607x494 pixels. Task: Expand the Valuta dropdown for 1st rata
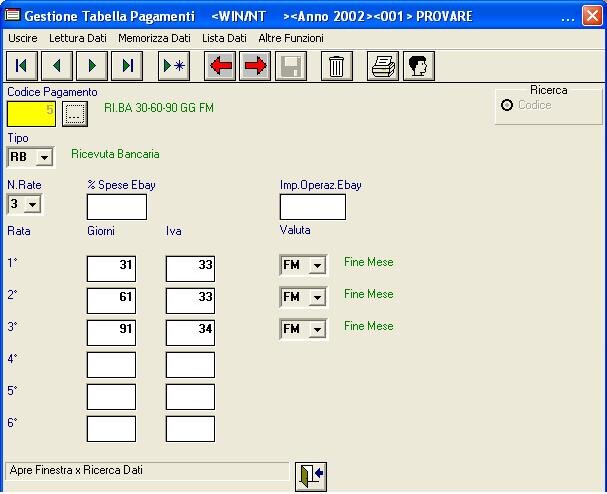[x=316, y=266]
